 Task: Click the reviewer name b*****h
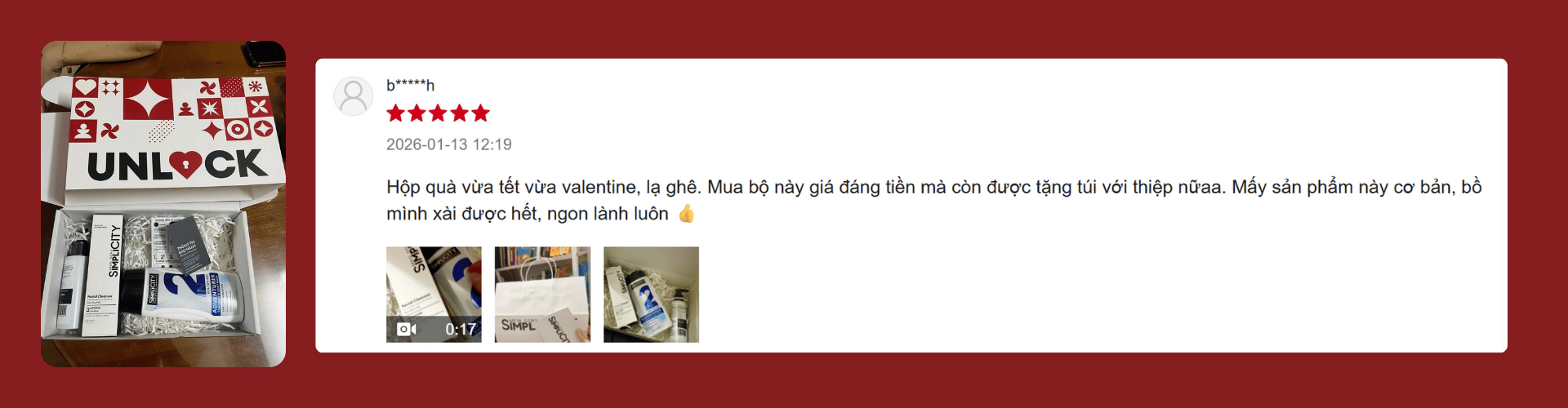[x=410, y=86]
